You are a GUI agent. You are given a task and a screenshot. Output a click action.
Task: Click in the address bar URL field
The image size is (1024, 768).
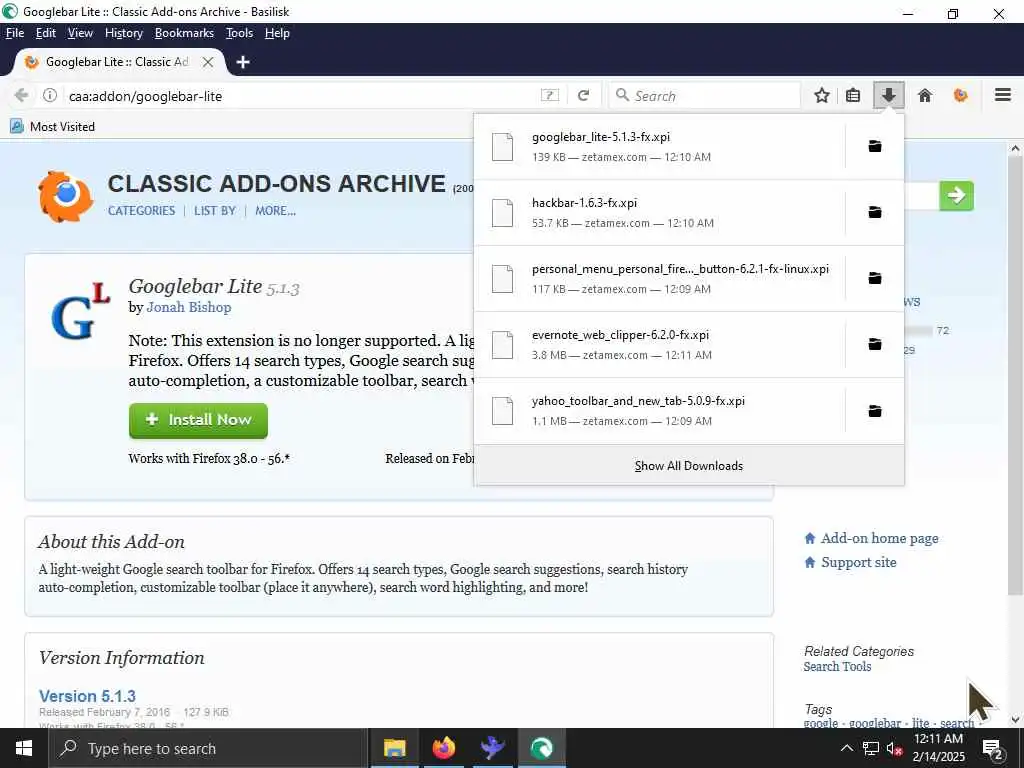[x=300, y=96]
